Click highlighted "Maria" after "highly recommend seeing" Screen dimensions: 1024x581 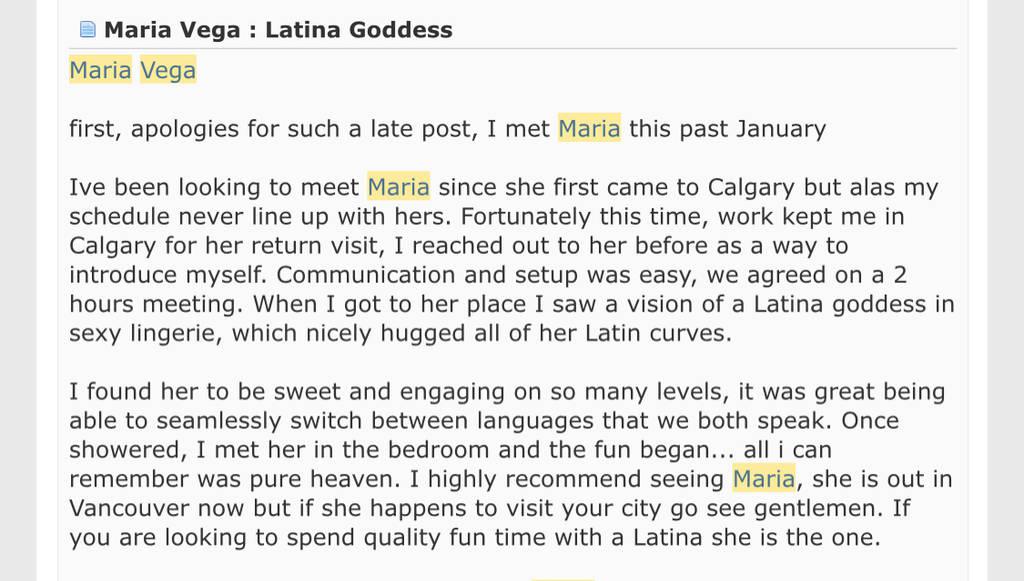763,479
